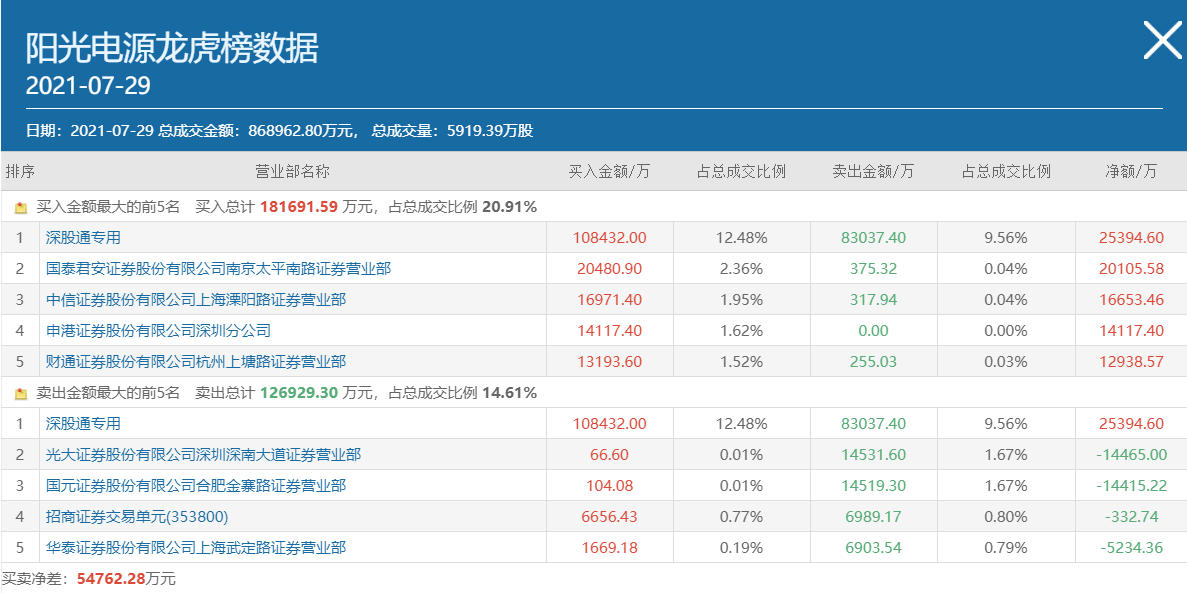The width and height of the screenshot is (1187, 593).
Task: Open 华泰证券上海武定路证券营业部 link
Action: tap(195, 548)
